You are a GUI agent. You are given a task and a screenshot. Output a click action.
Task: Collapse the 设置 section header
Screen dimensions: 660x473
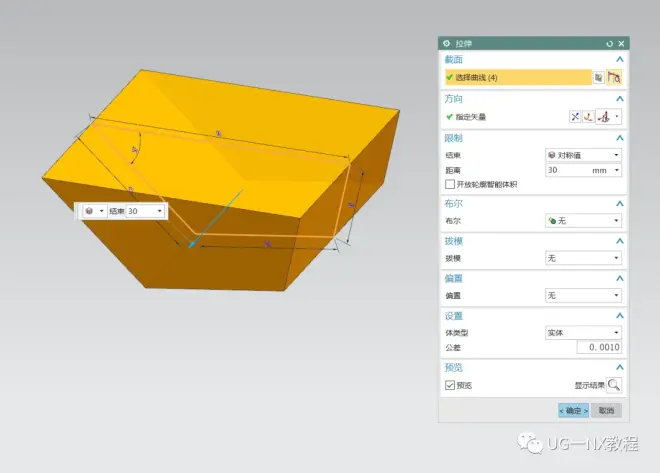coord(620,316)
